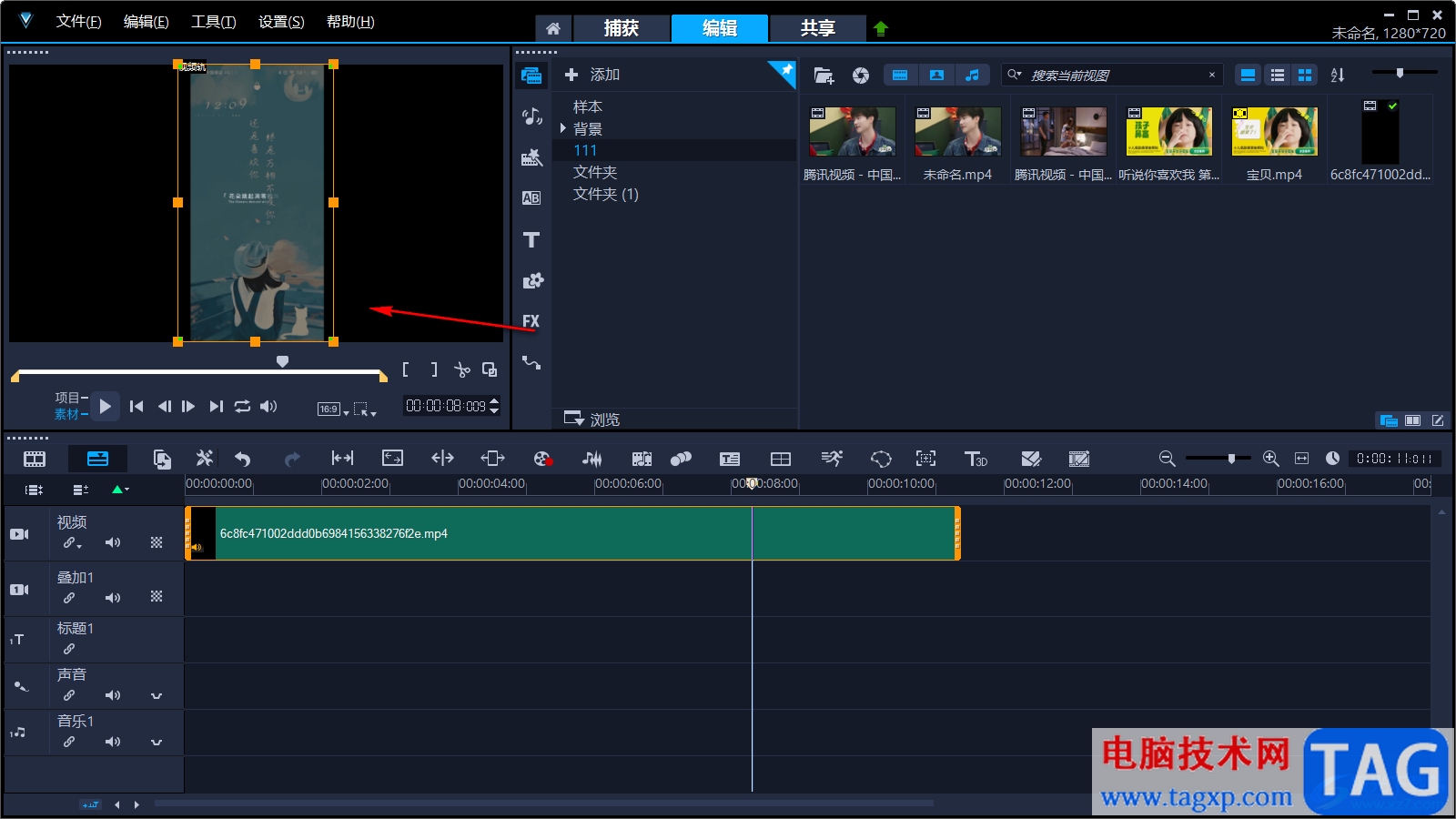Image resolution: width=1456 pixels, height=819 pixels.
Task: Click the capture shutter icon in library
Action: [861, 76]
